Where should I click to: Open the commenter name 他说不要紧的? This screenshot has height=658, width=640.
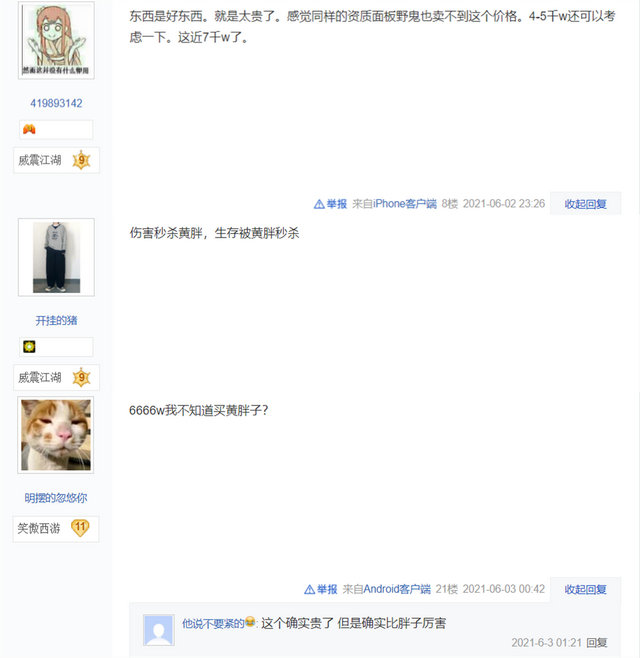(x=213, y=624)
